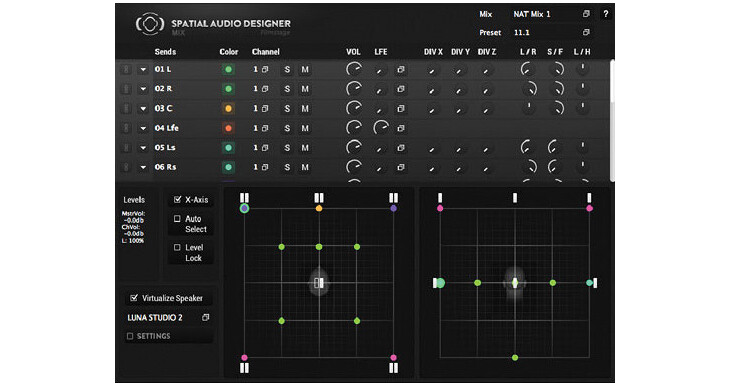
Task: Click the handle icon of 01 L row
Action: point(126,69)
